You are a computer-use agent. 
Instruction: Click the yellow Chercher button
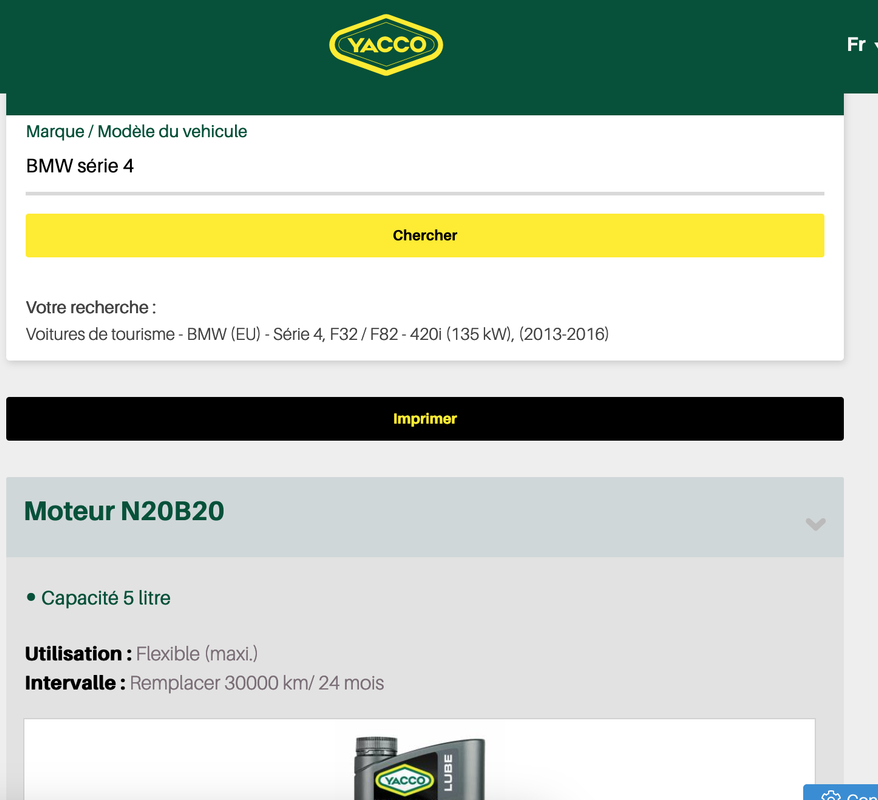[x=424, y=235]
